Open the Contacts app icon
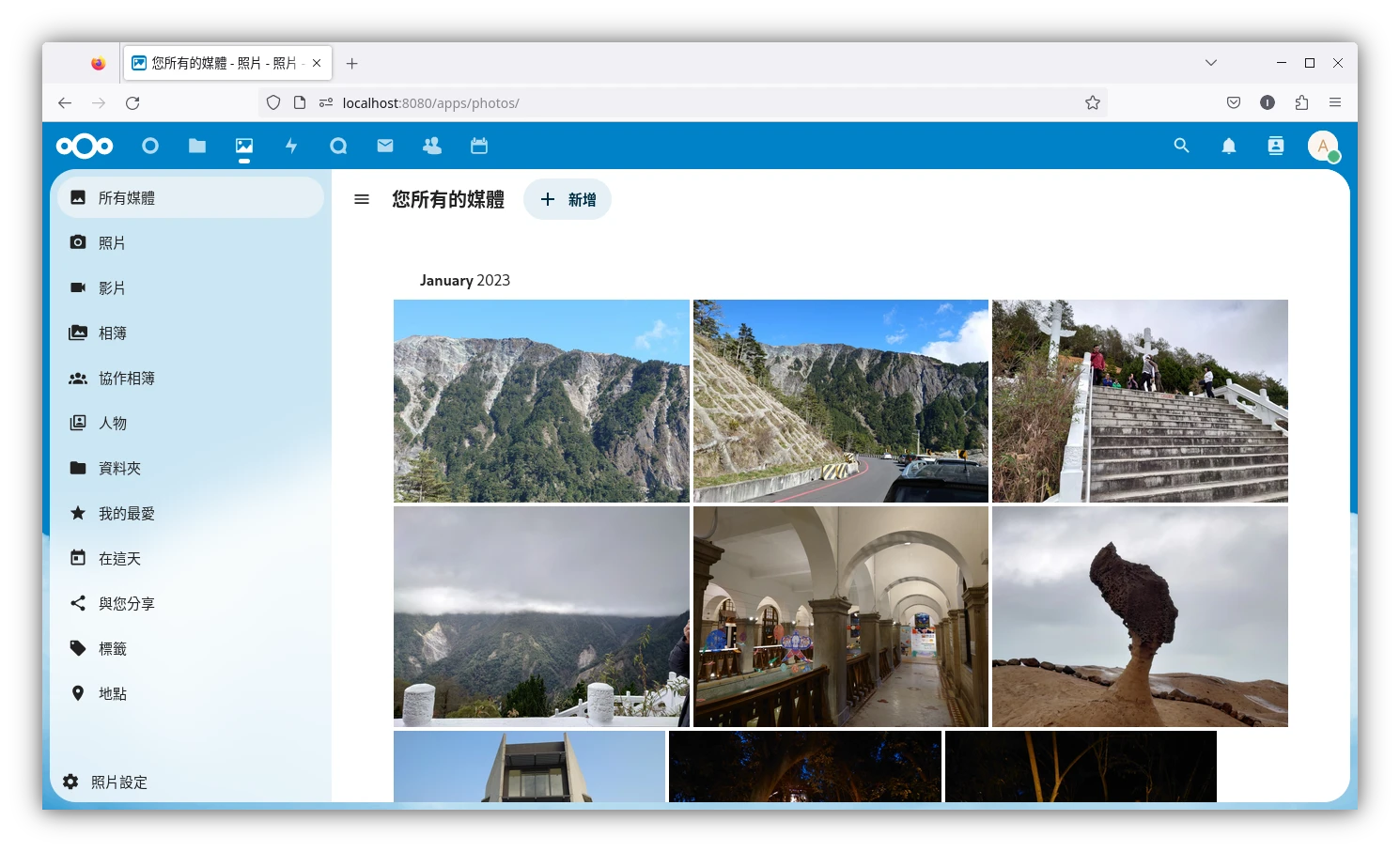The height and width of the screenshot is (852, 1400). click(x=432, y=146)
